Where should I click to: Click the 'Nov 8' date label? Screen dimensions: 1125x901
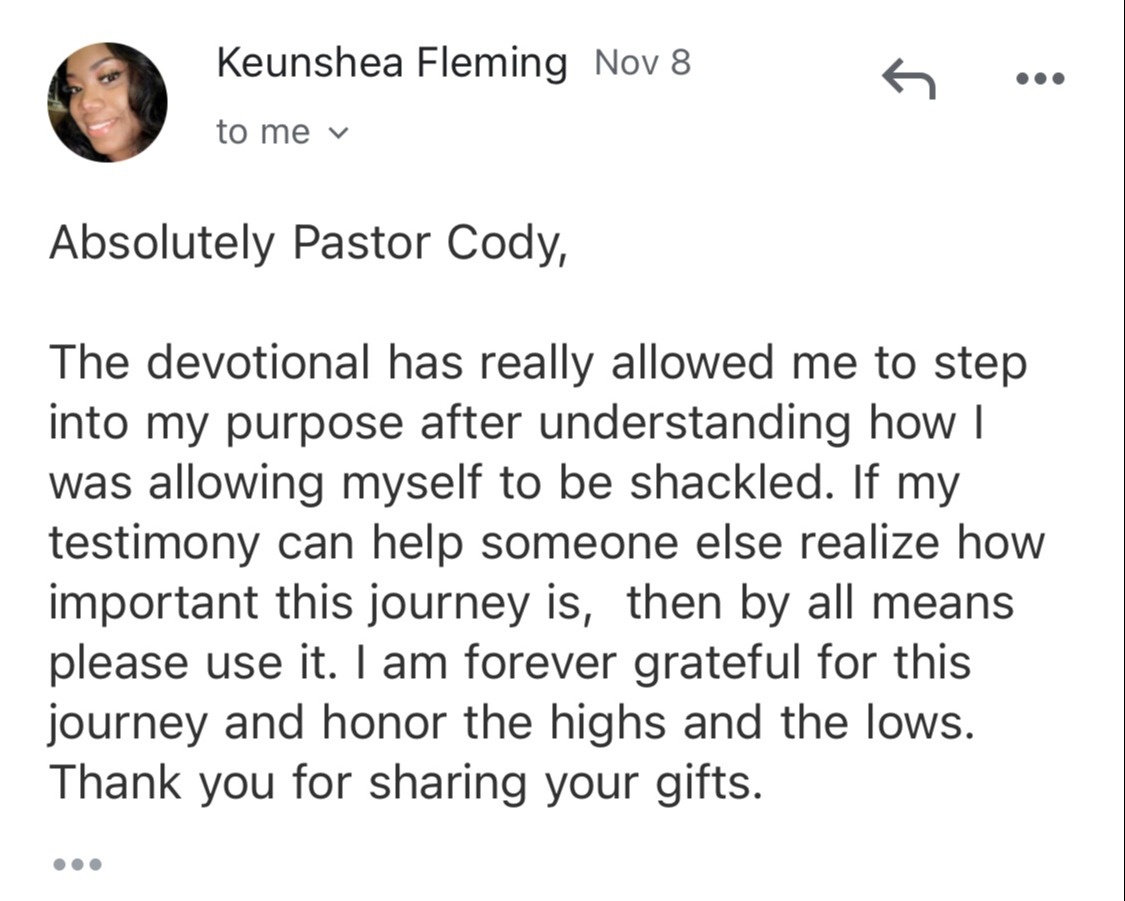click(x=642, y=64)
